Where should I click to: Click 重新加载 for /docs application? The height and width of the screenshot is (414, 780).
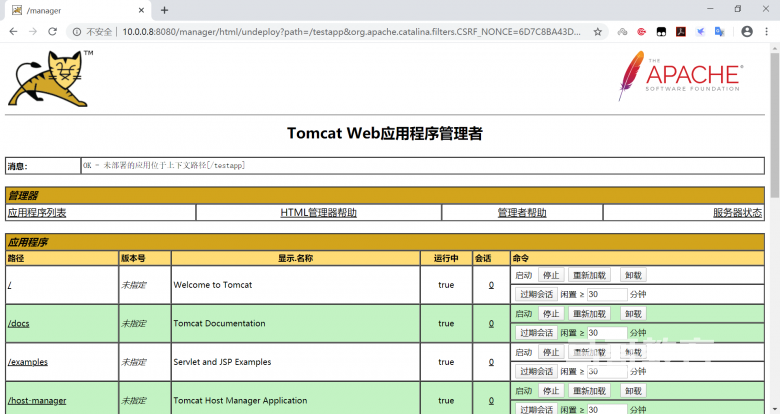[589, 314]
